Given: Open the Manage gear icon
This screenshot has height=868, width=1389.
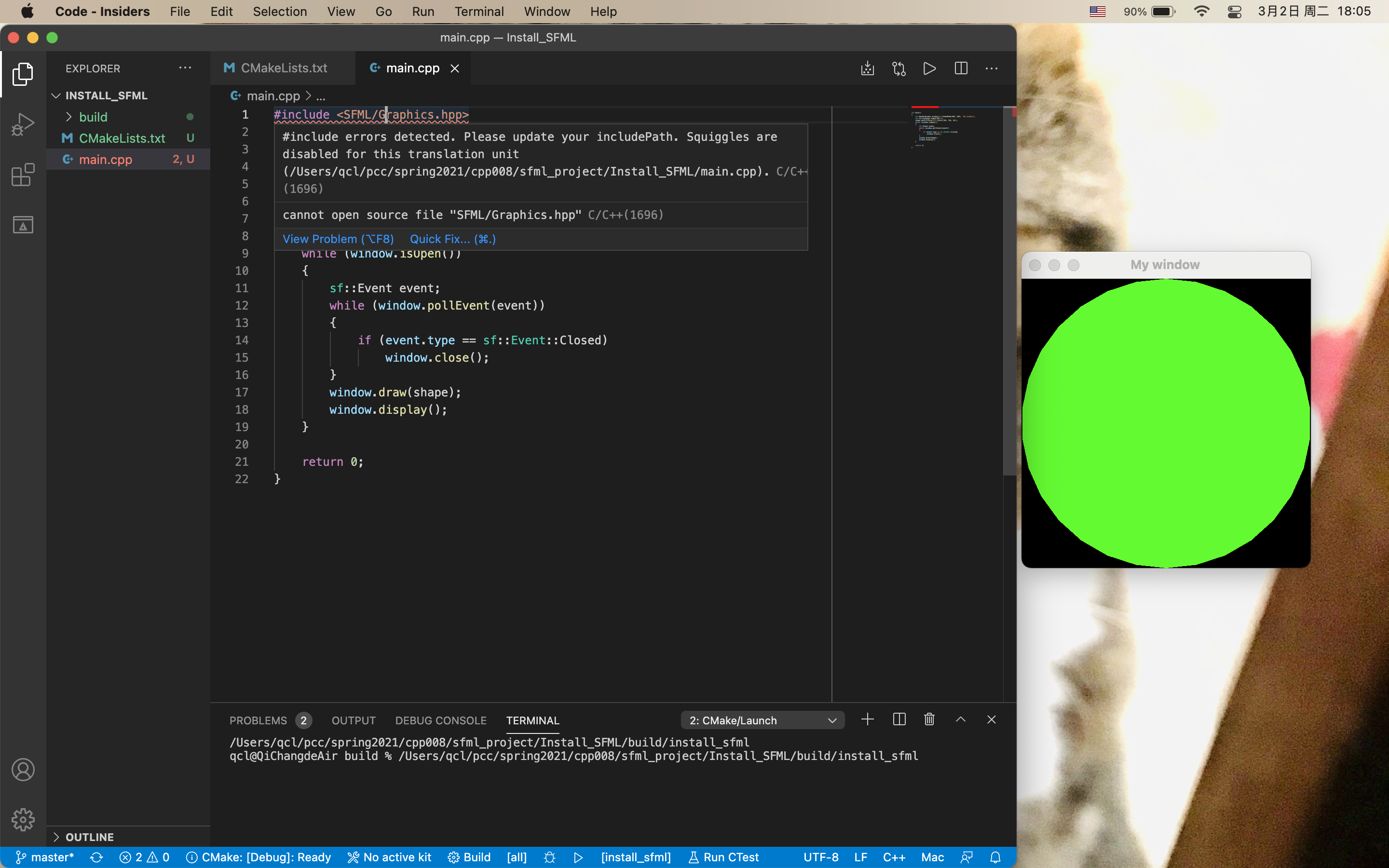Looking at the screenshot, I should (x=23, y=820).
